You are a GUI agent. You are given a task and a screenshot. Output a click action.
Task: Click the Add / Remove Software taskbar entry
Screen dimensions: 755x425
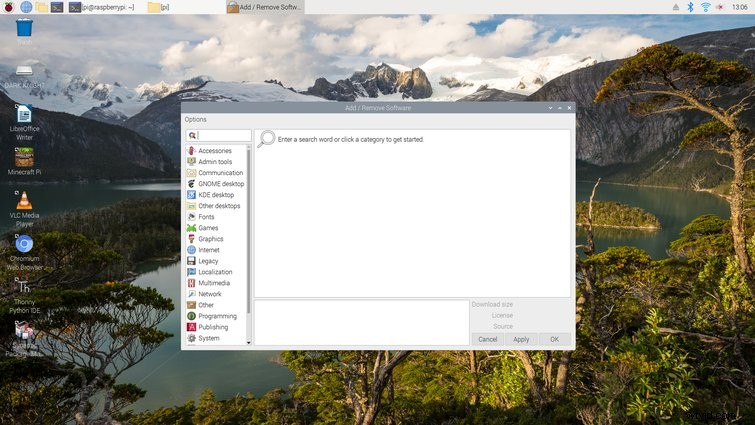pos(265,7)
